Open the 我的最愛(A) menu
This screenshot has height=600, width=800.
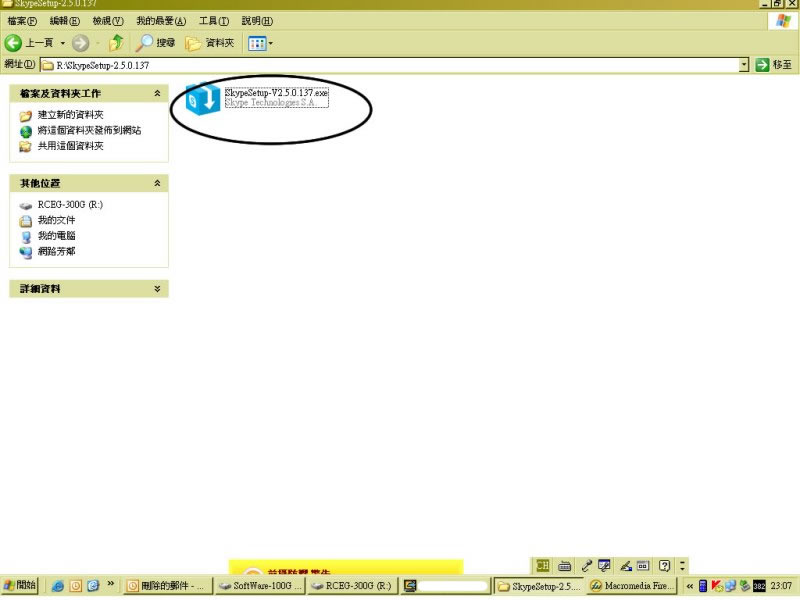click(x=161, y=21)
